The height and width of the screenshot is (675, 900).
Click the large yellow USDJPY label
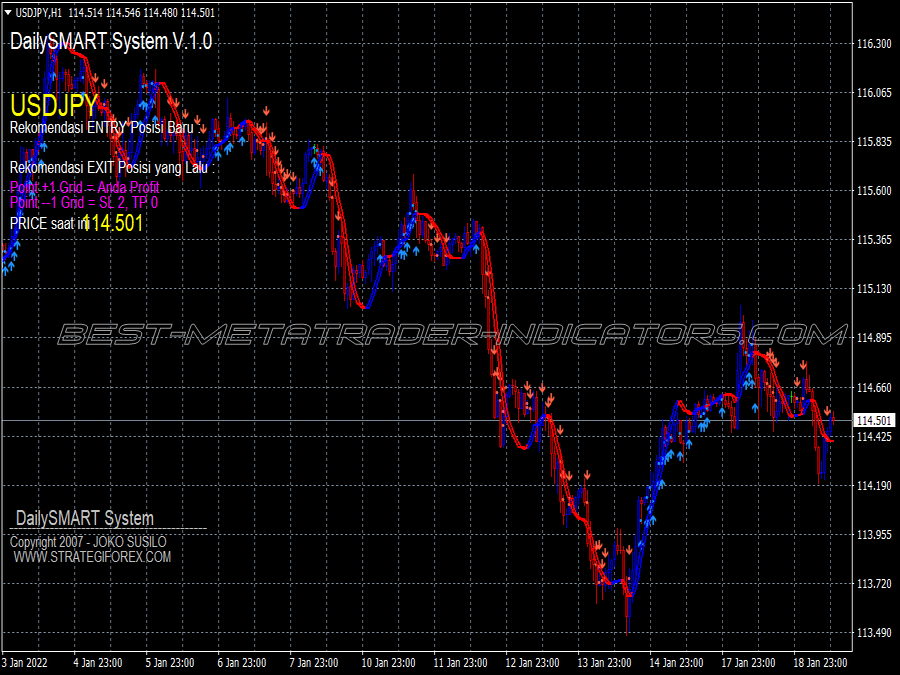point(55,105)
